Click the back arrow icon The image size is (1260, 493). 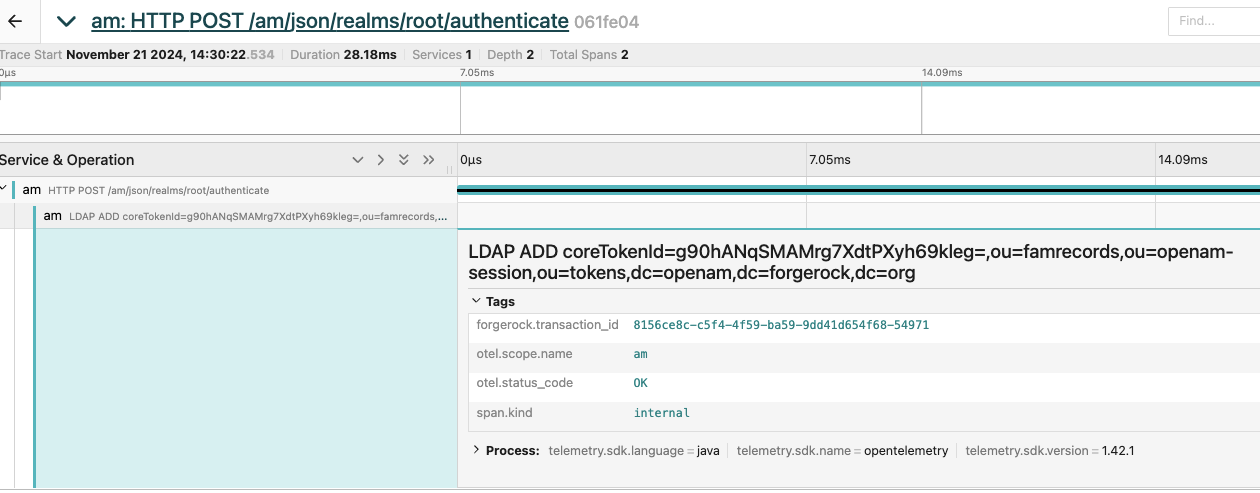[15, 21]
